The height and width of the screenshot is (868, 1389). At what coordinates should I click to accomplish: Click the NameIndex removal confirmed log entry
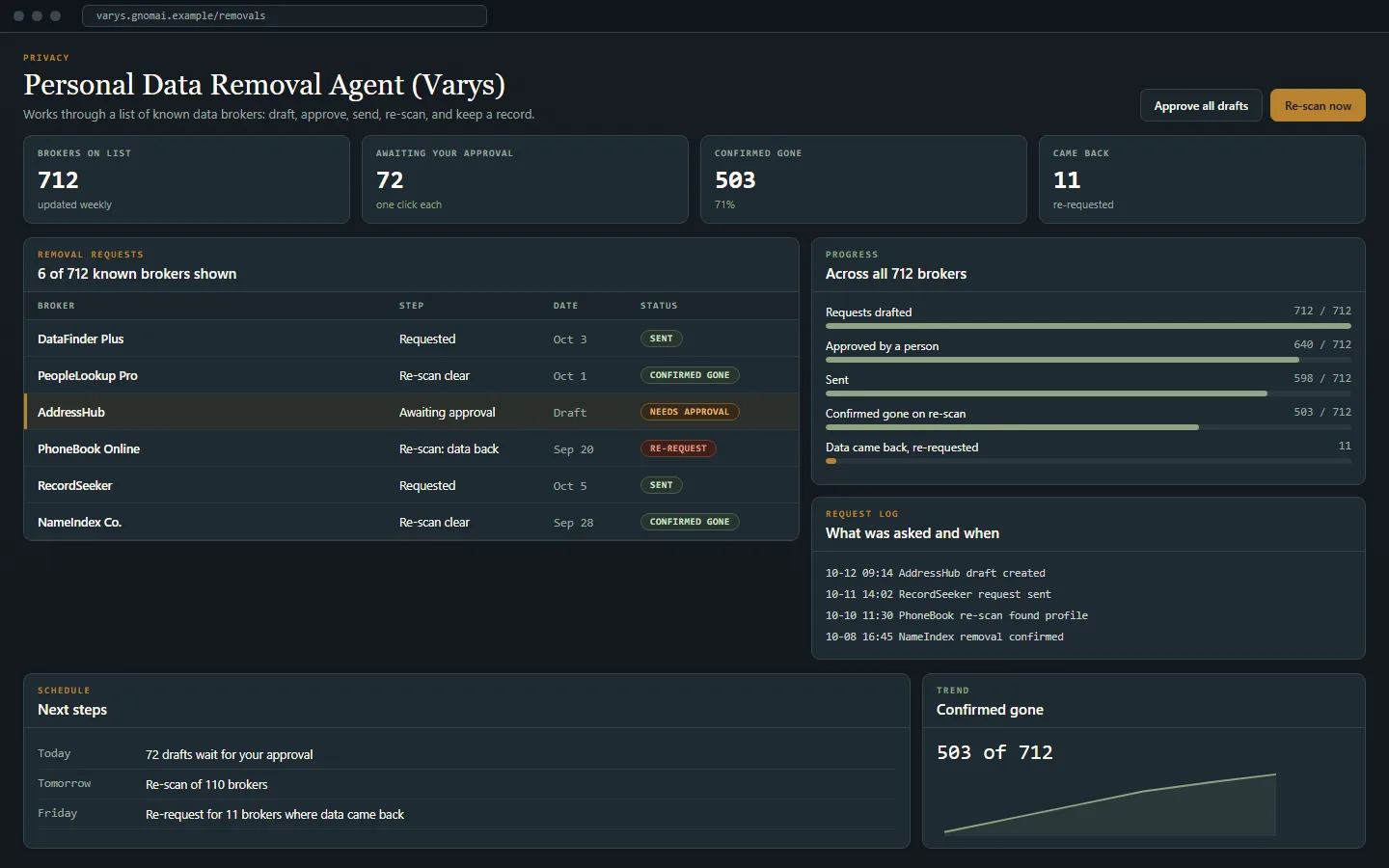pos(944,637)
